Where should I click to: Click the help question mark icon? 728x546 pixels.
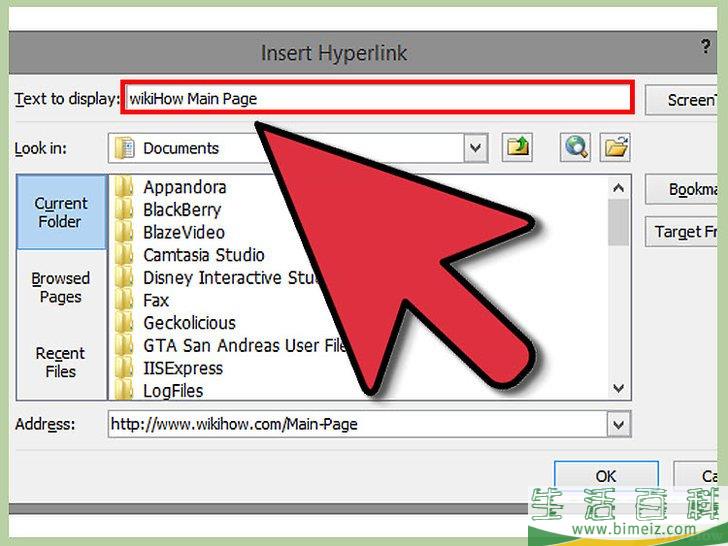pyautogui.click(x=705, y=46)
